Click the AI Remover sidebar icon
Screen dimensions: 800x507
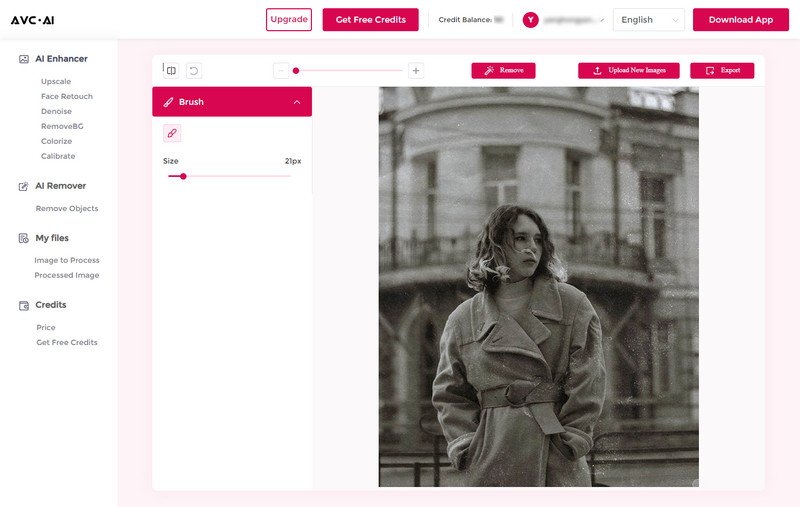tap(23, 186)
